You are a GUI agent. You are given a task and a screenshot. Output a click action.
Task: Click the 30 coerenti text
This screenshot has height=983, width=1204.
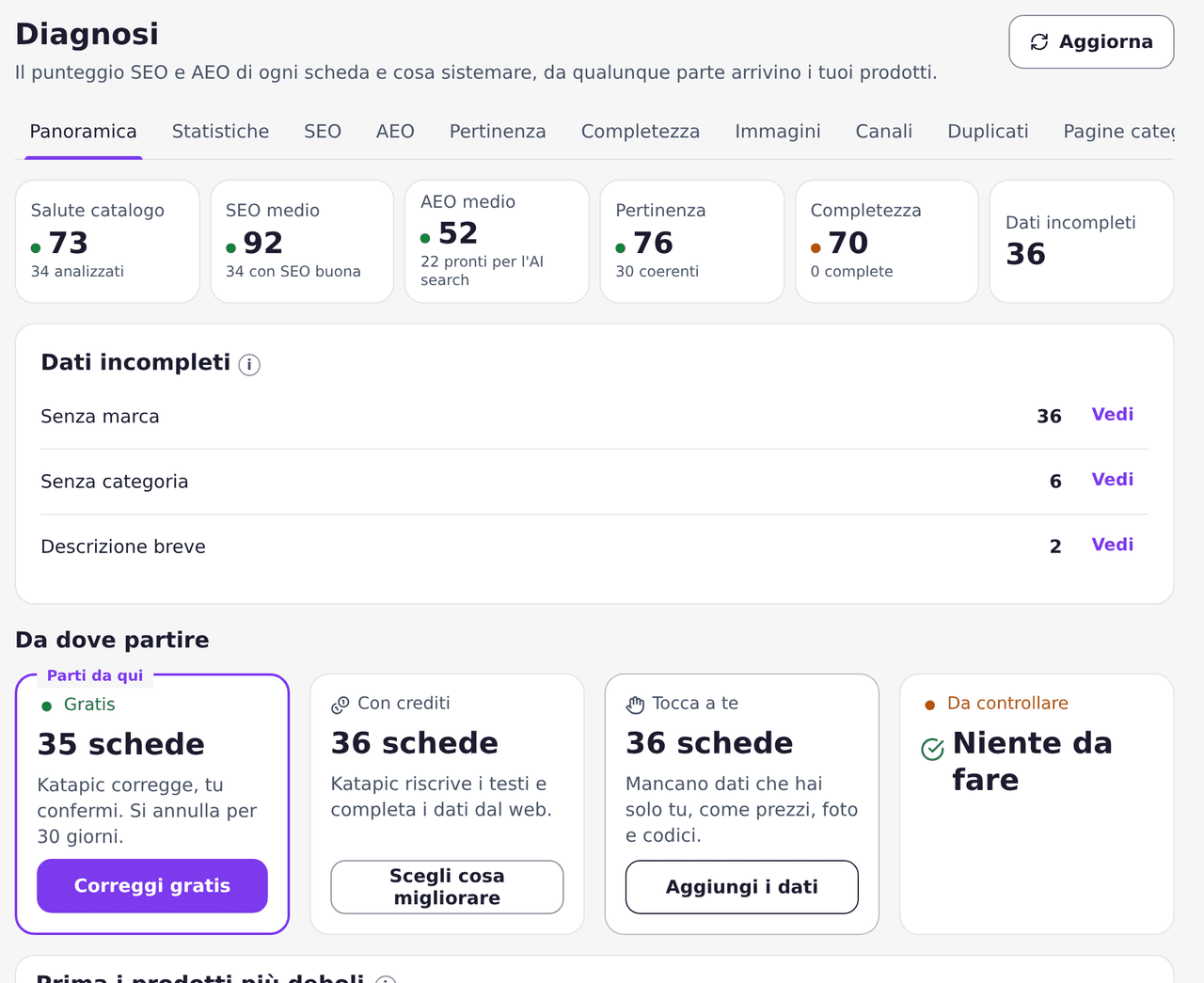pos(657,272)
